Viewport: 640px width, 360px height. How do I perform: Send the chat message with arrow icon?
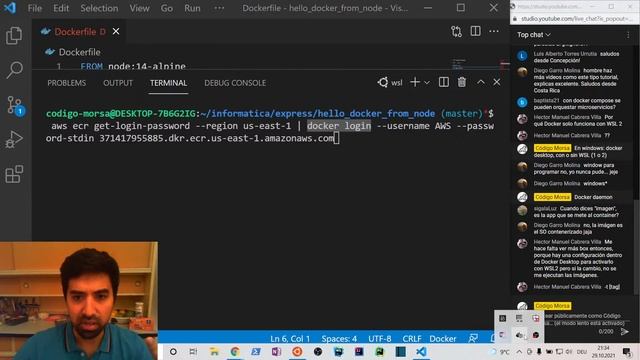624,332
